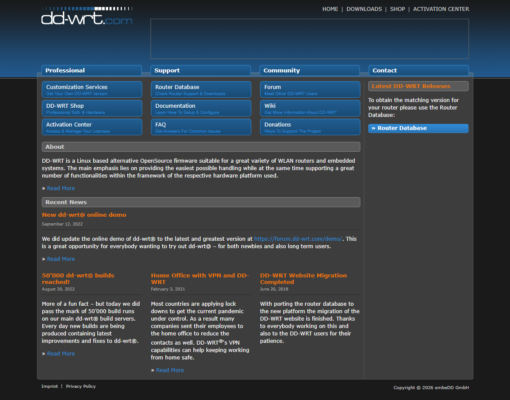Open 'DD-WRT Website Migration Completed' headline
This screenshot has width=510, height=400.
click(x=303, y=279)
